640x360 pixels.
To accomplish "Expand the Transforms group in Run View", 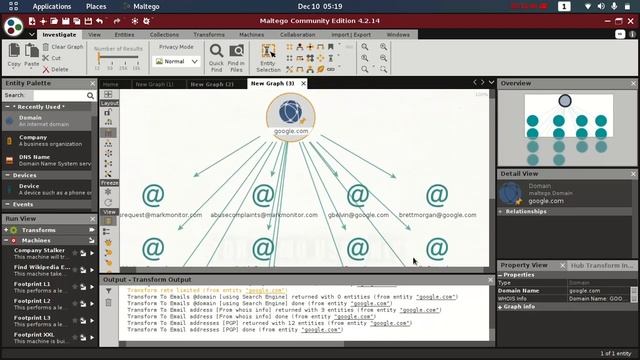I will (x=6, y=230).
